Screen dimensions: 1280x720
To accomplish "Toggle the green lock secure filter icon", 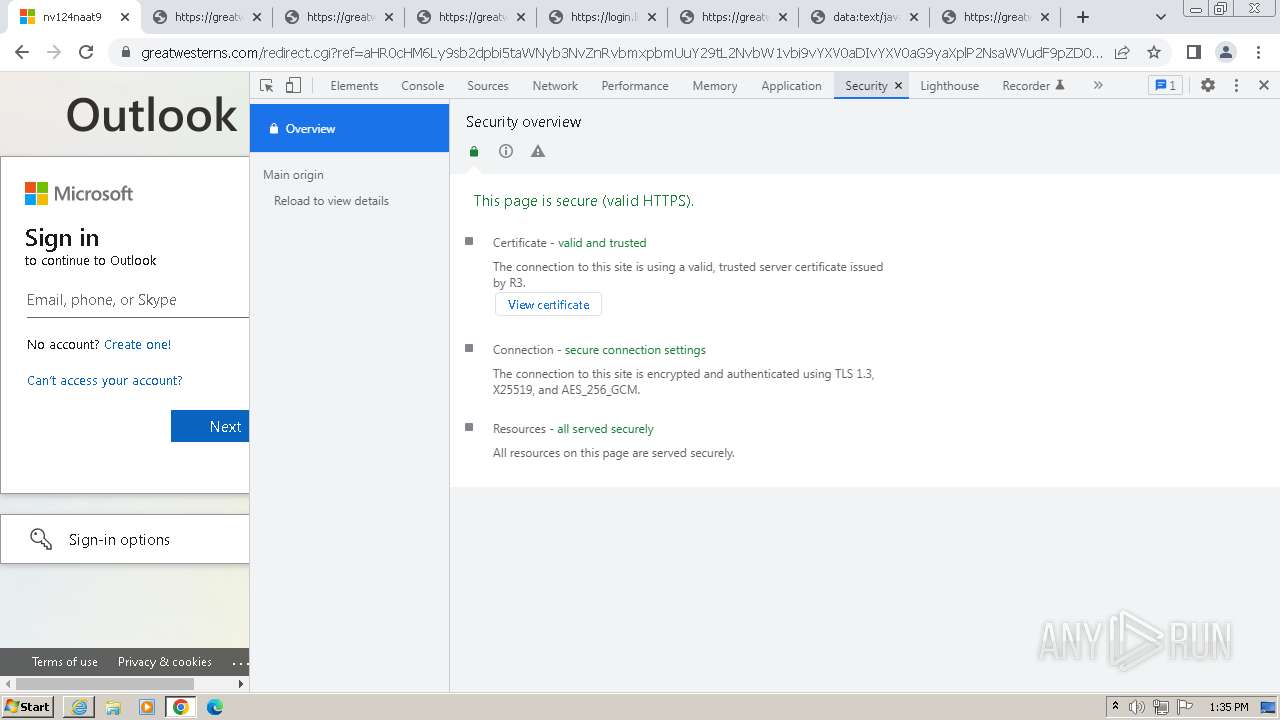I will click(474, 151).
